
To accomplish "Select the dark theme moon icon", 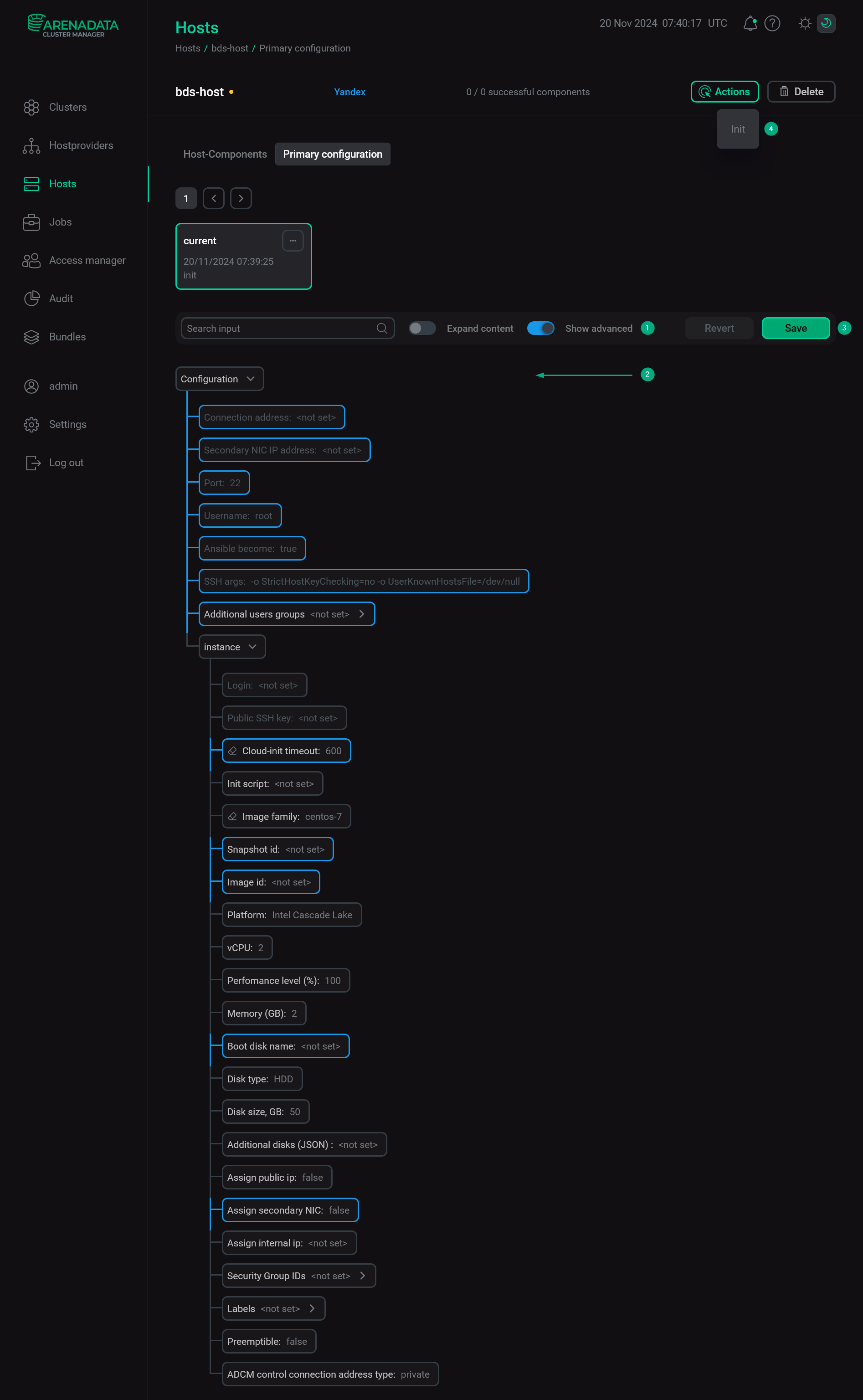I will (x=825, y=23).
